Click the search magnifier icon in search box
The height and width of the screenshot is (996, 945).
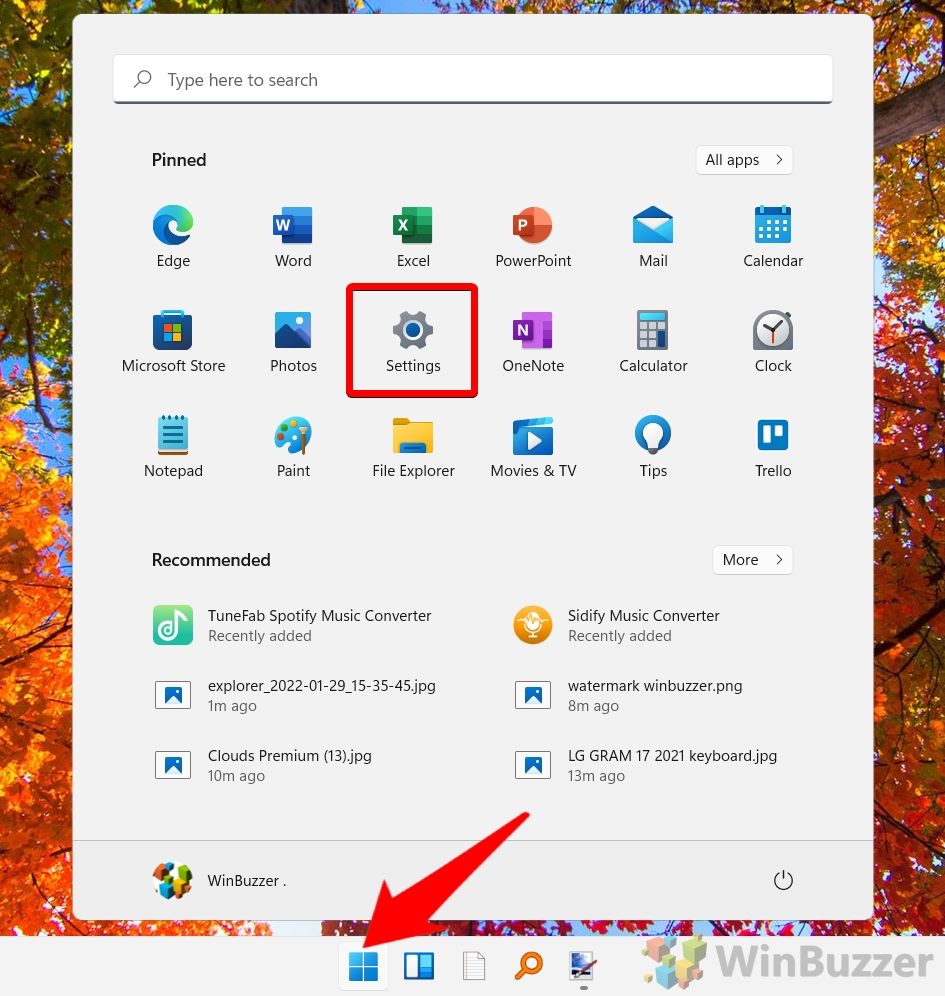143,79
